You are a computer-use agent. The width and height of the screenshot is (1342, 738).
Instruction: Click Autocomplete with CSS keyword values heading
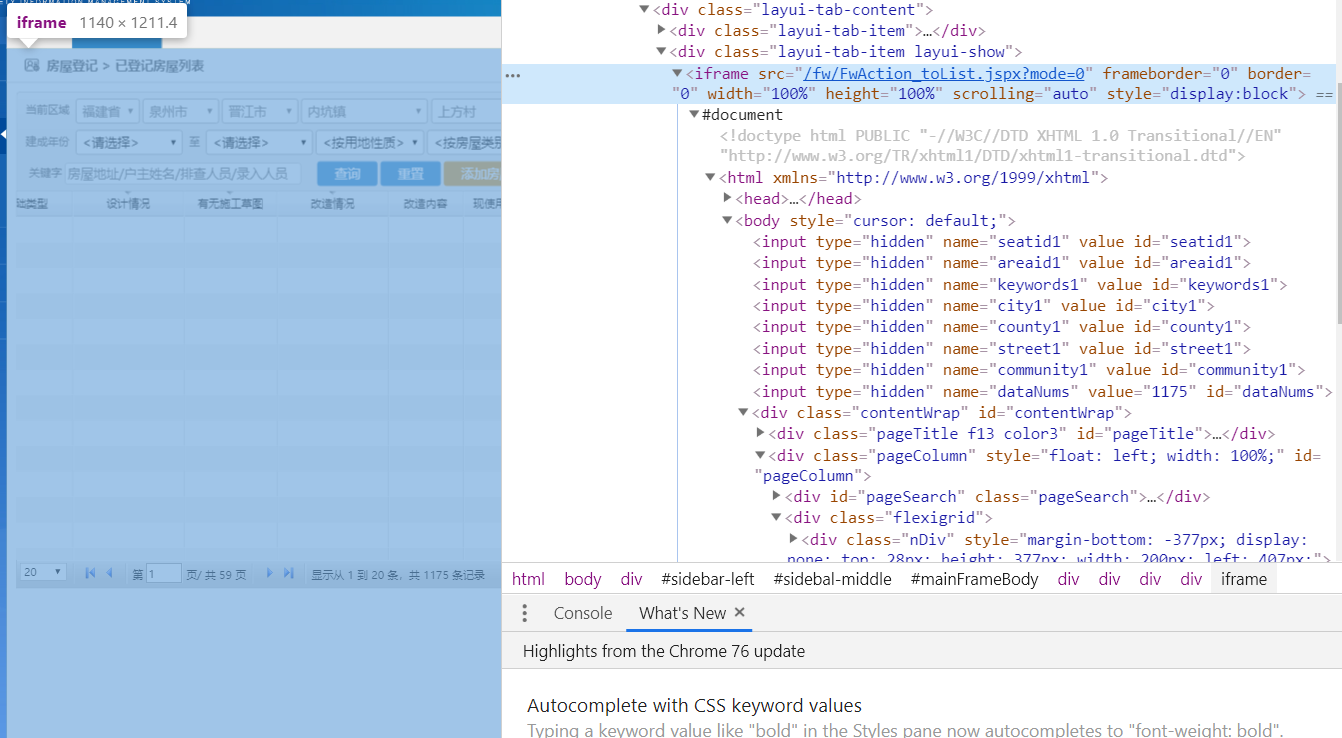coord(694,706)
